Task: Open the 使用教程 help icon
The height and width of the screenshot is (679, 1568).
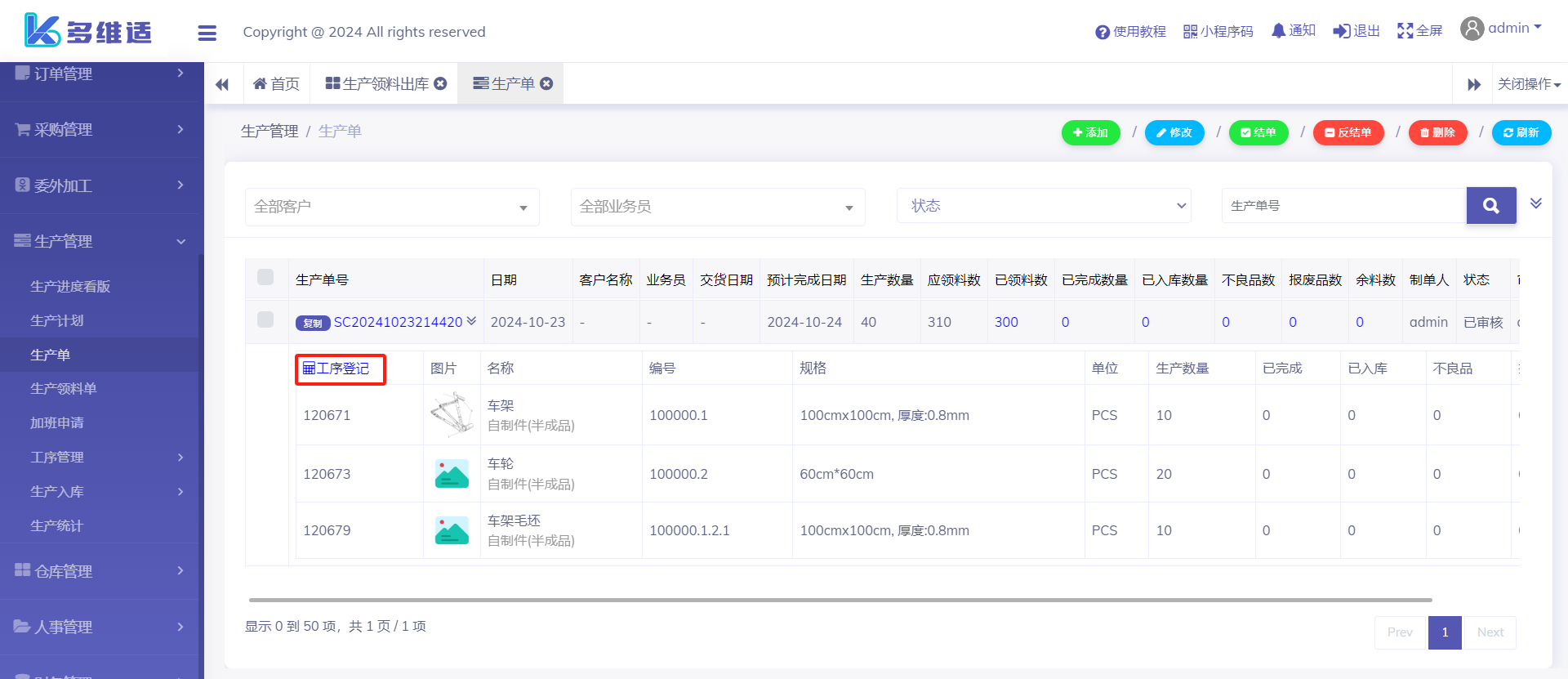Action: pos(1102,32)
